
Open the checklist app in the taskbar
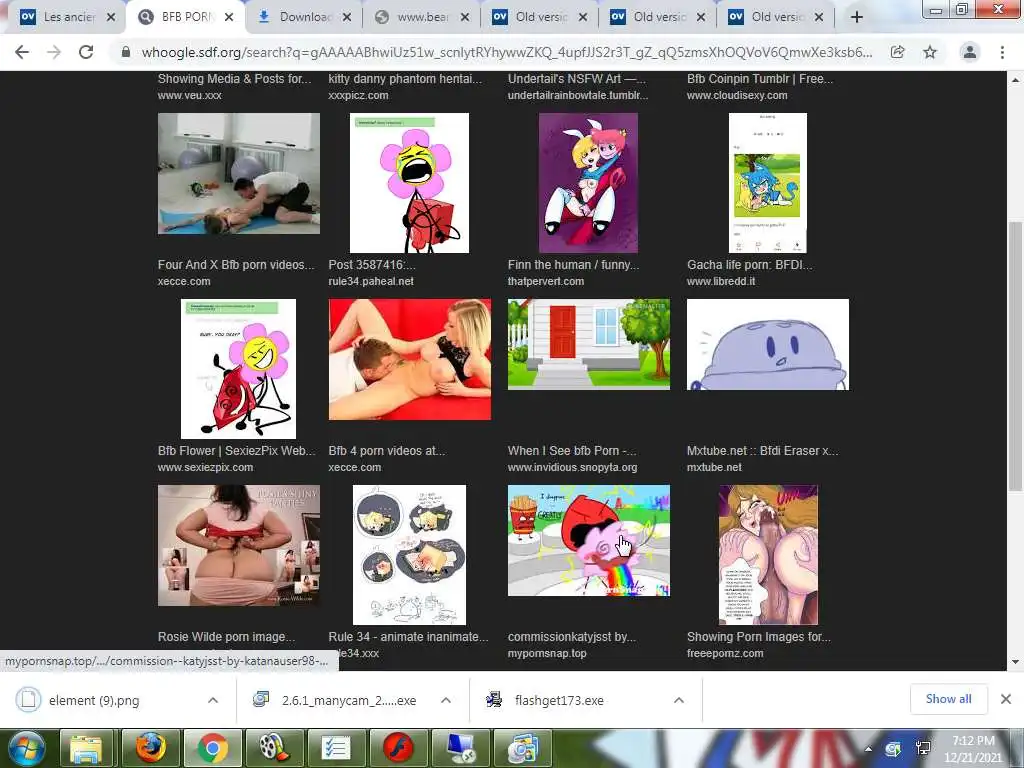coord(336,748)
